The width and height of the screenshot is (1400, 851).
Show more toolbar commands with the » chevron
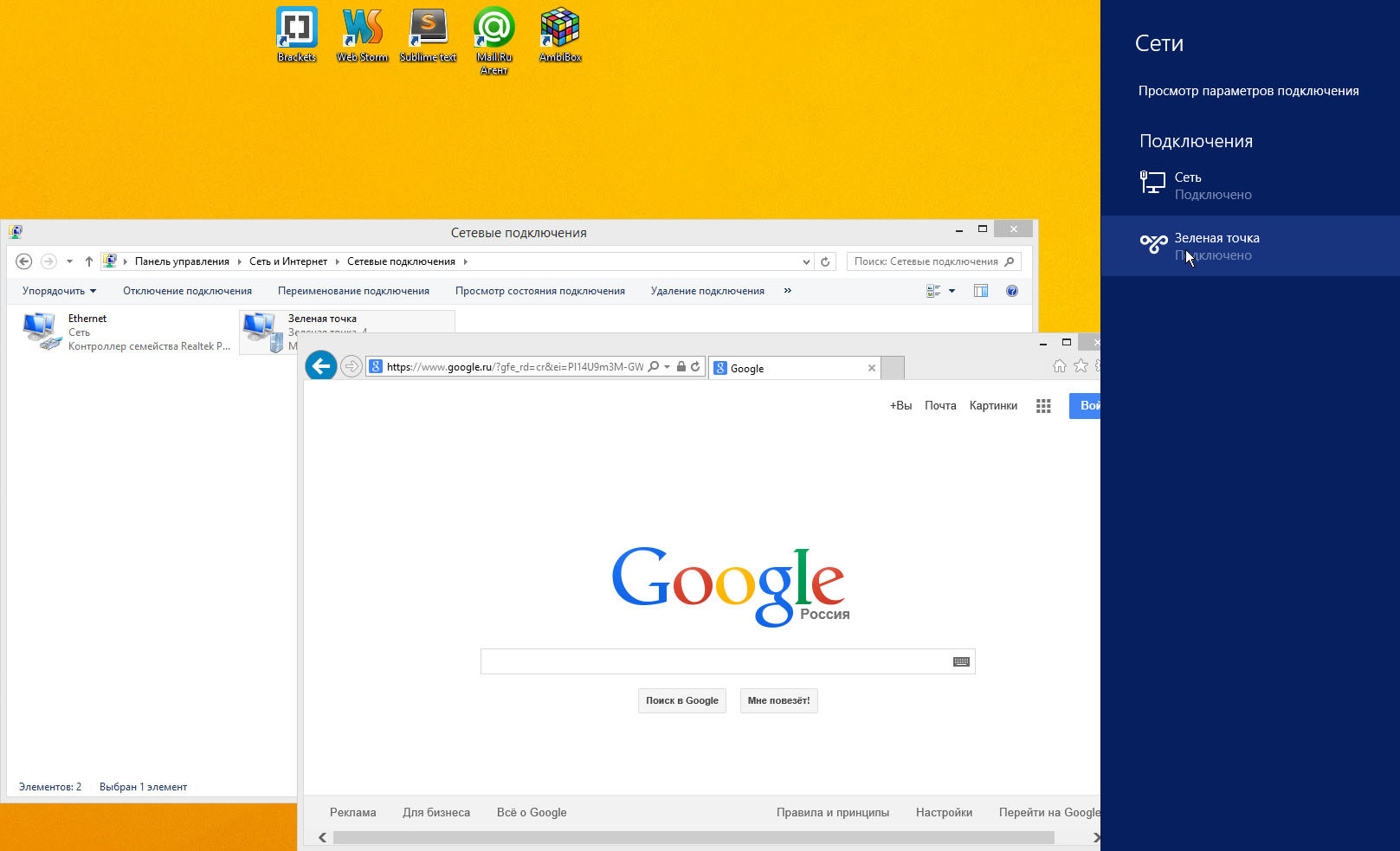788,291
